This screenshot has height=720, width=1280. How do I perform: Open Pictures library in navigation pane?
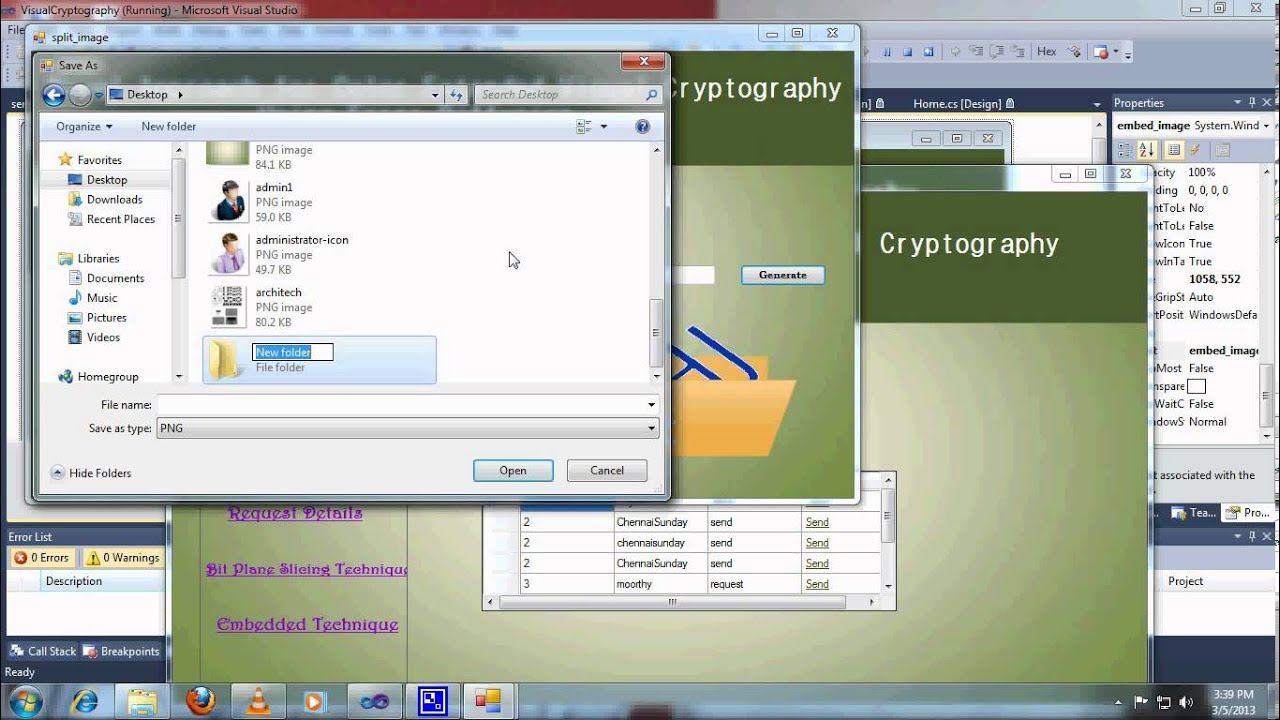[107, 317]
